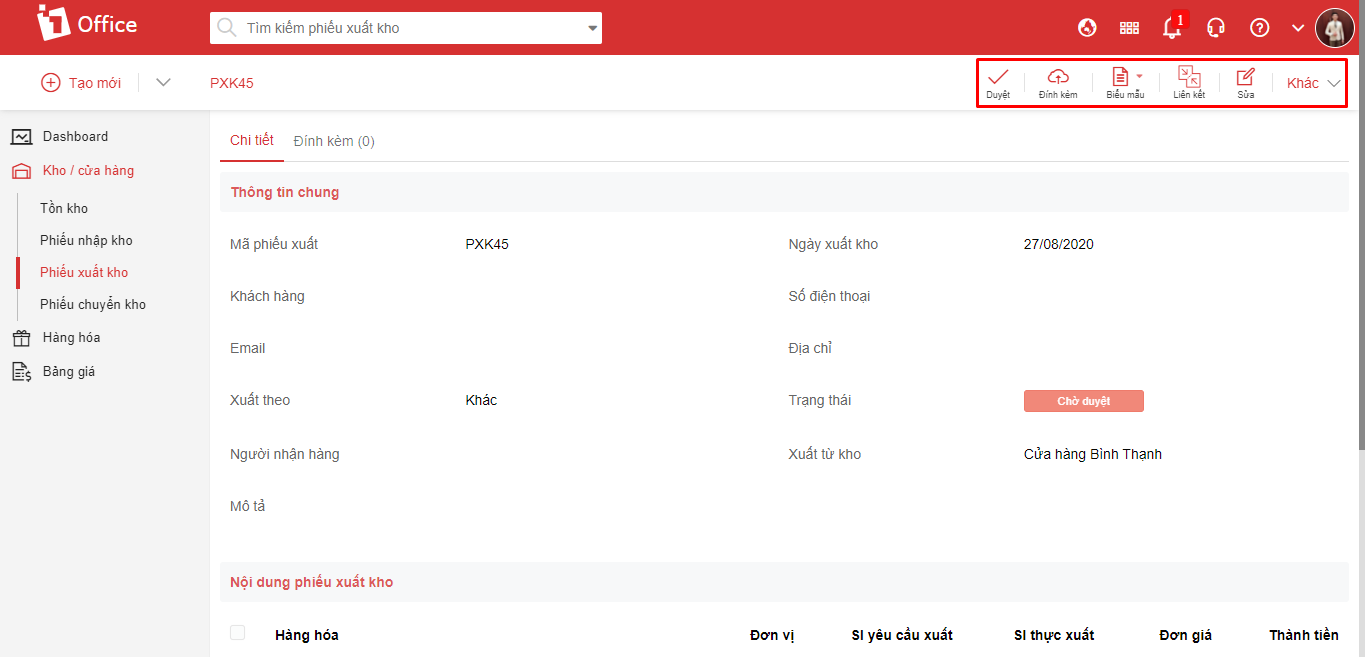Click the Đính kèm upload icon
1365x657 pixels.
tap(1057, 78)
